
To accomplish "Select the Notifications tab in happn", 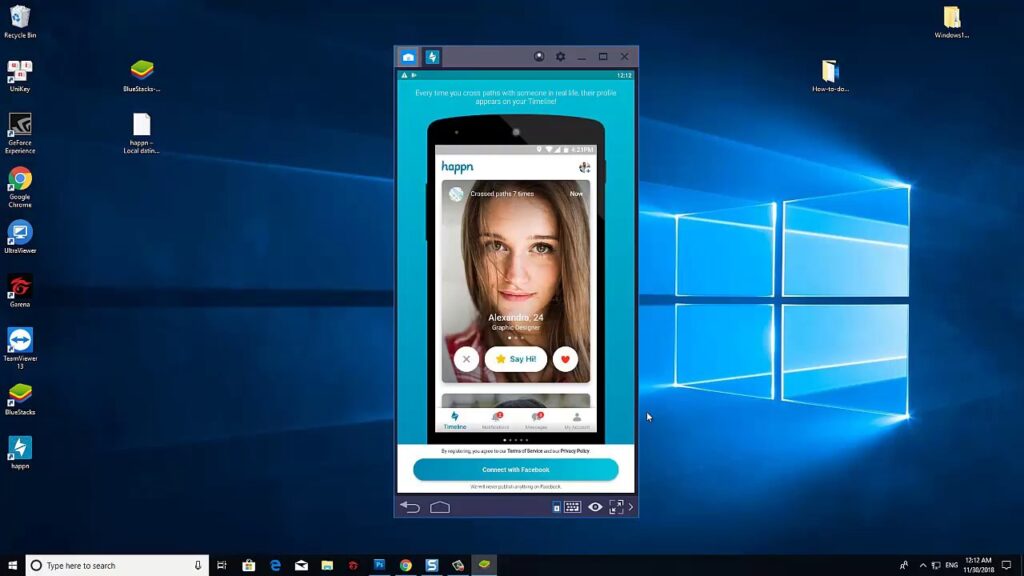I will 496,420.
